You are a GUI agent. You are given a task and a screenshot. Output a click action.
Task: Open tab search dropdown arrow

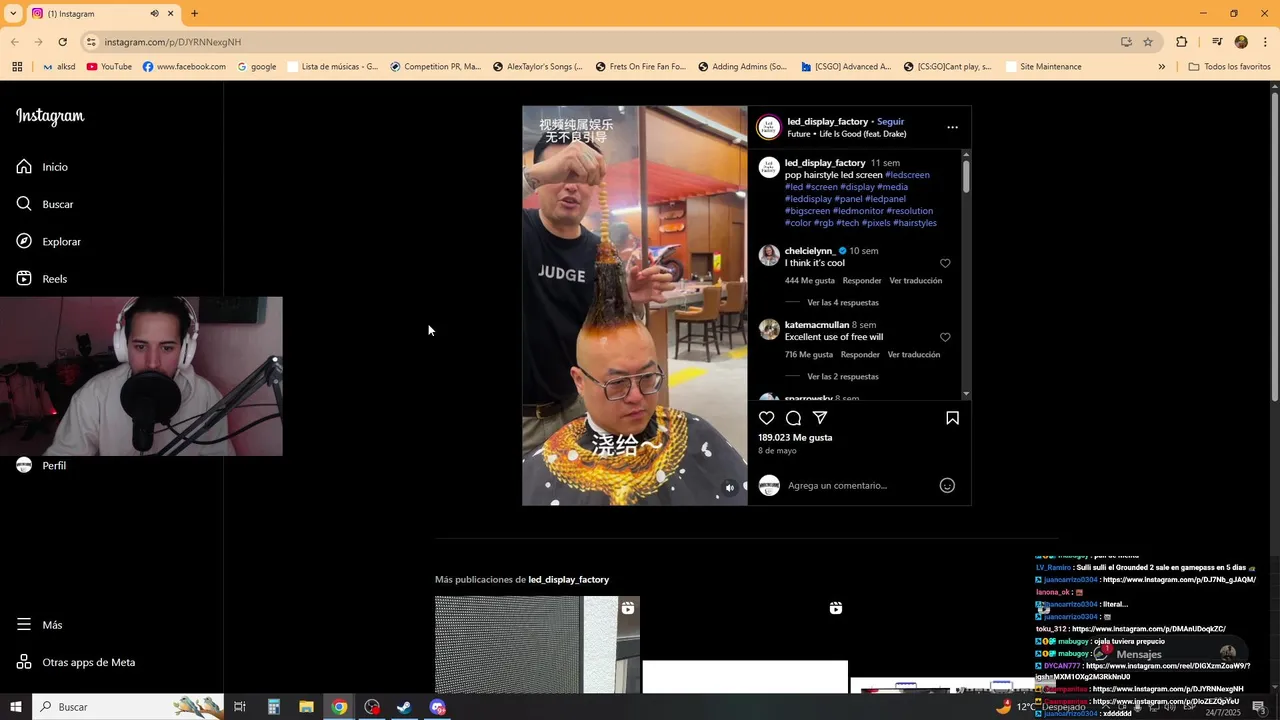tap(13, 14)
